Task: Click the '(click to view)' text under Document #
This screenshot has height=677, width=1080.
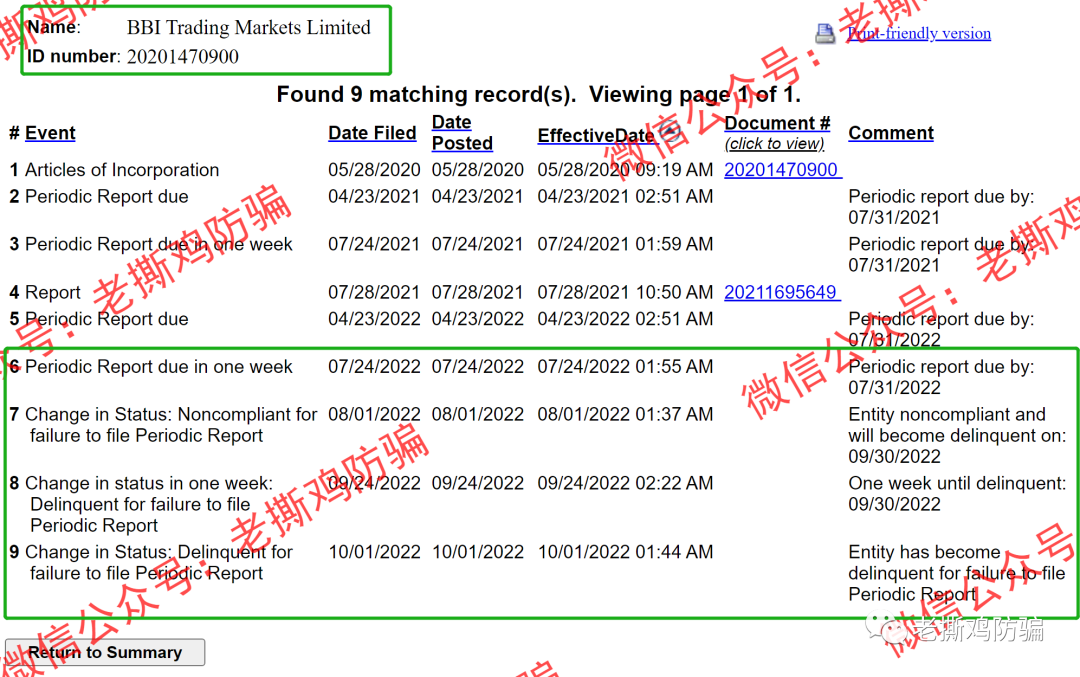Action: tap(774, 143)
